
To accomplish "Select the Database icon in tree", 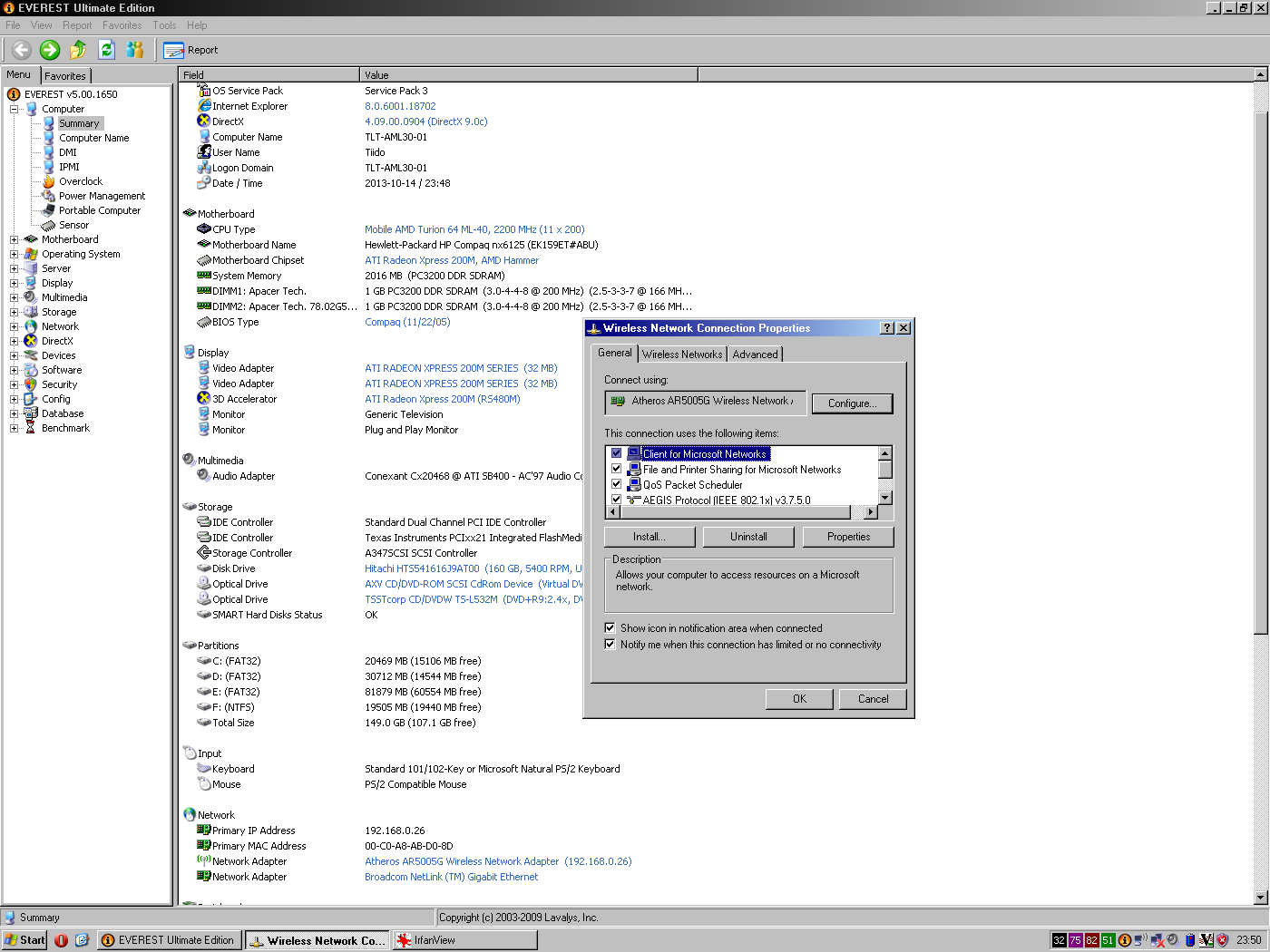I will (31, 413).
